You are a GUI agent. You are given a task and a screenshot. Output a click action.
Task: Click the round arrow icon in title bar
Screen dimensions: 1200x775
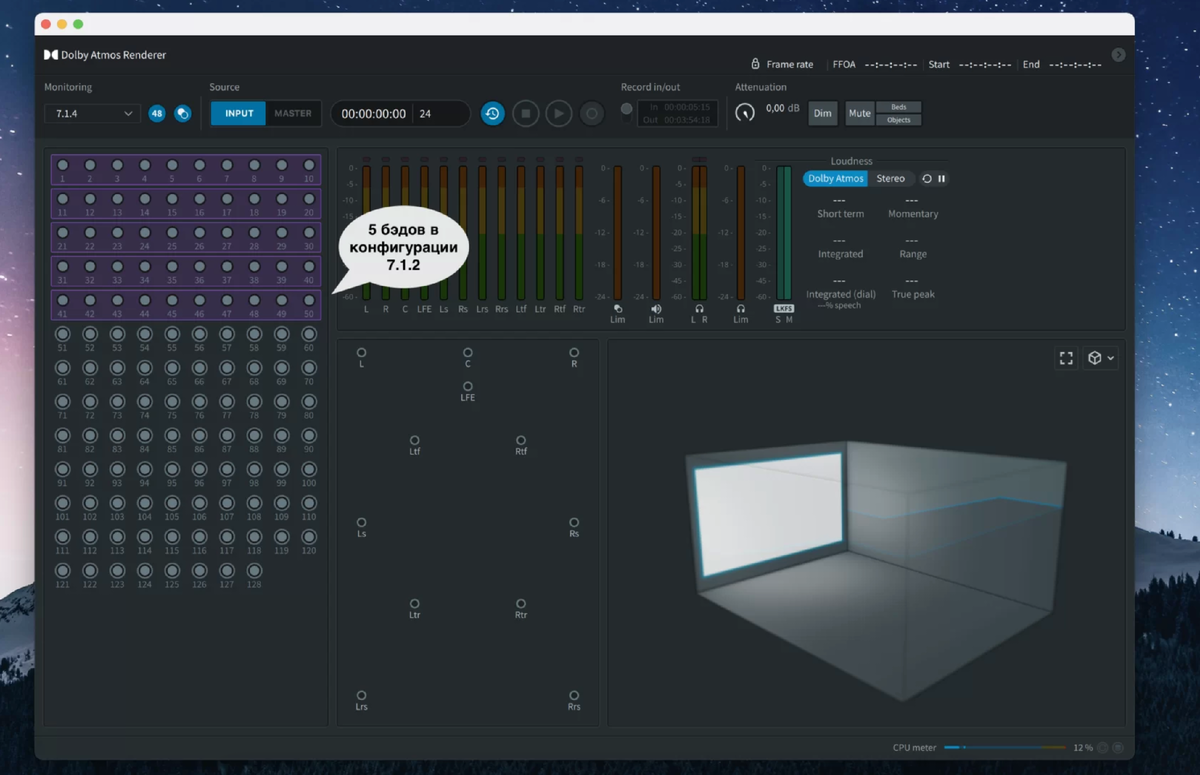click(x=1119, y=55)
